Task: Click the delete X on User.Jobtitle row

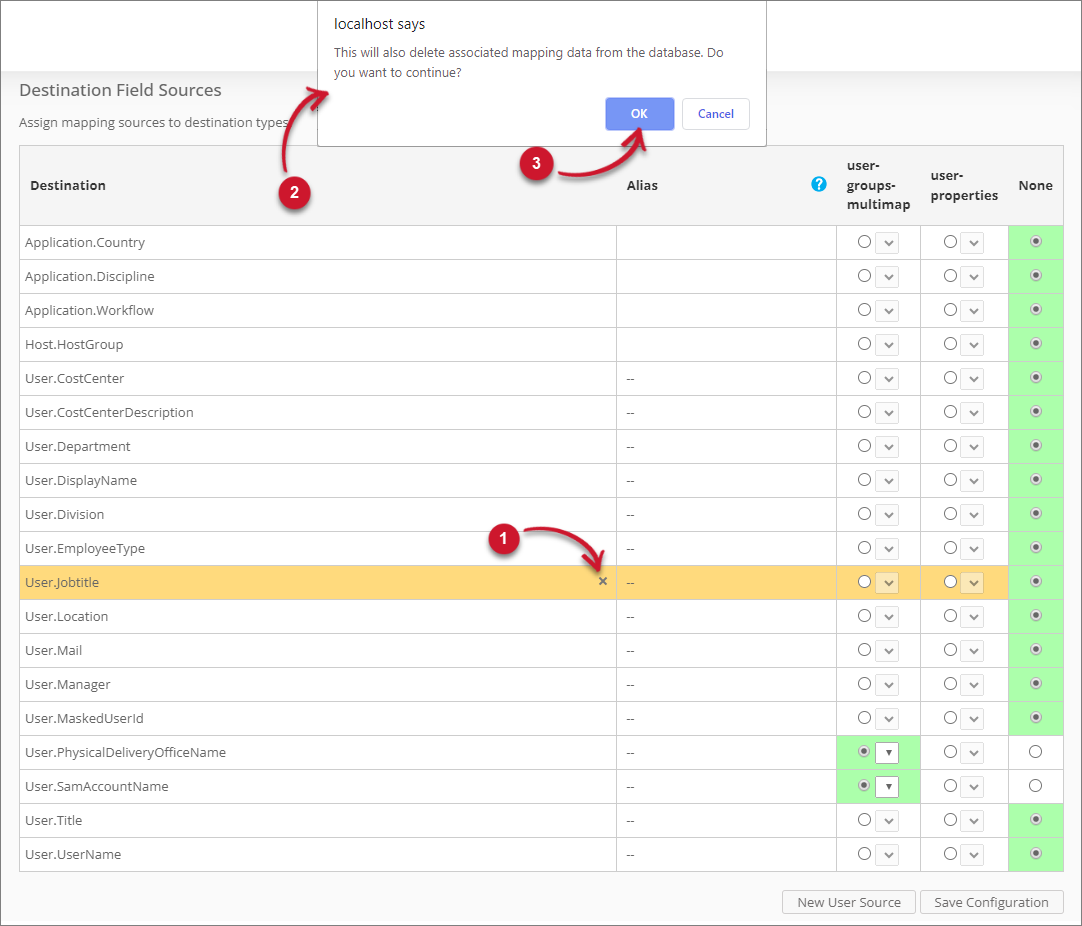Action: (603, 581)
